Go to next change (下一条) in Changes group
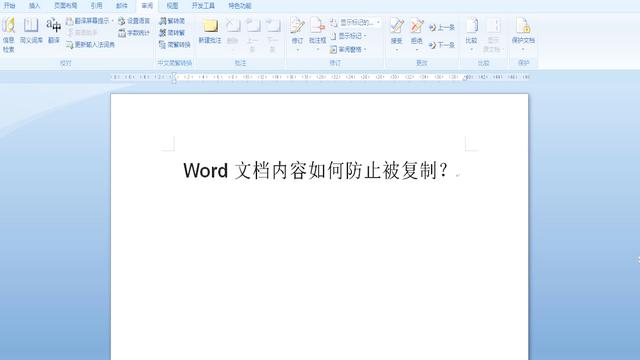The height and width of the screenshot is (360, 640). coord(442,45)
